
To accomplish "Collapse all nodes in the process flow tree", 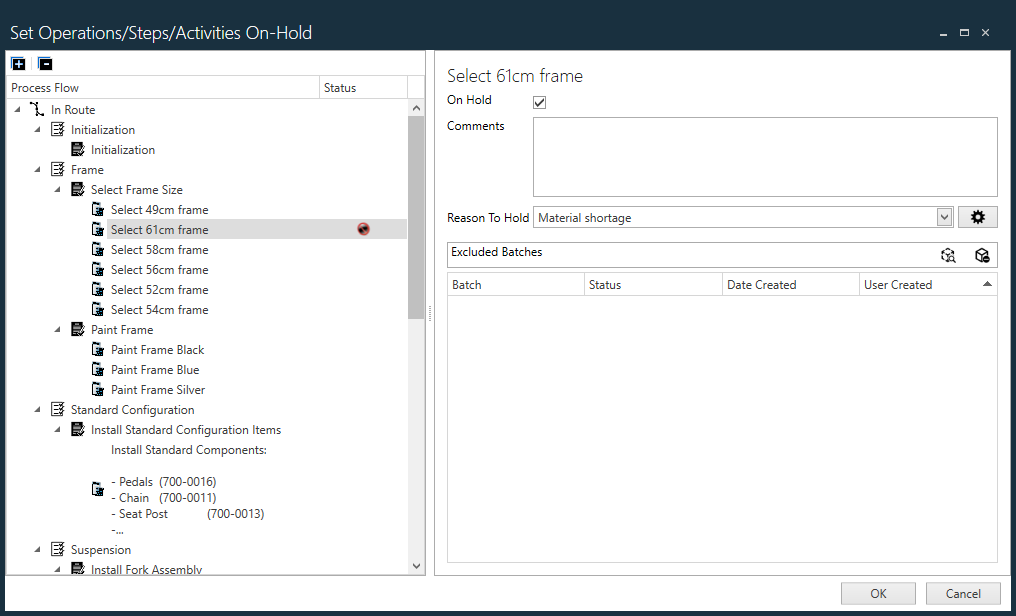I will click(44, 63).
